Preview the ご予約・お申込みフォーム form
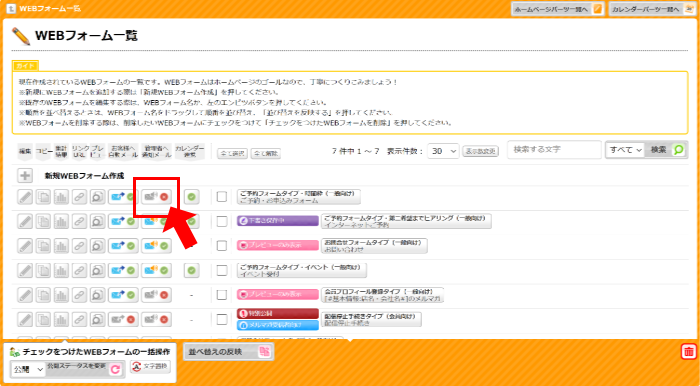Screen dimensions: 700x386 click(97, 197)
